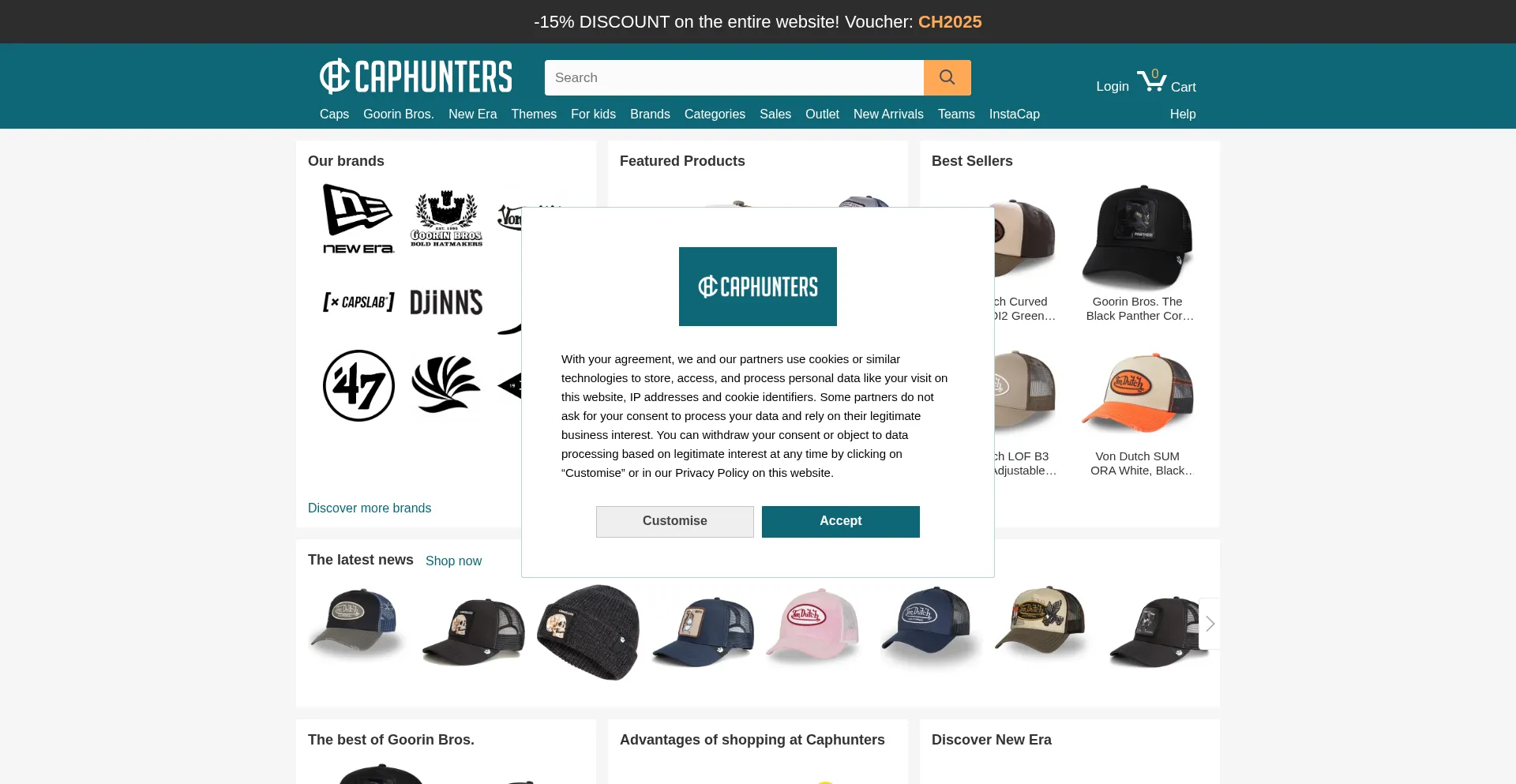Go to the Outlet menu item

[x=822, y=114]
